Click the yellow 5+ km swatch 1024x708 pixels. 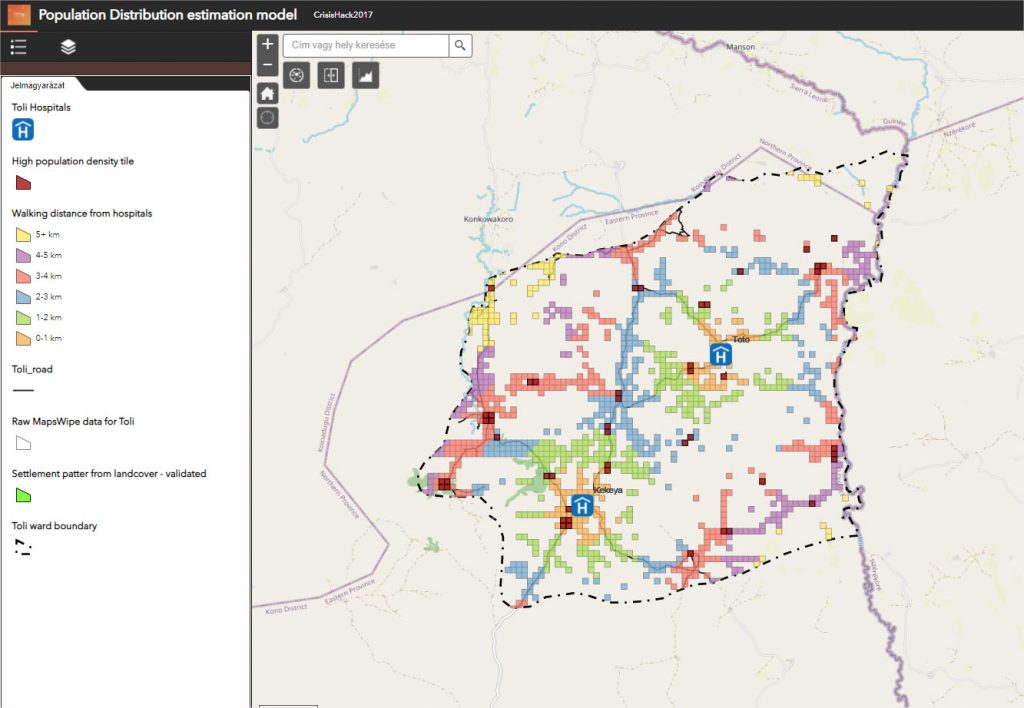(23, 234)
